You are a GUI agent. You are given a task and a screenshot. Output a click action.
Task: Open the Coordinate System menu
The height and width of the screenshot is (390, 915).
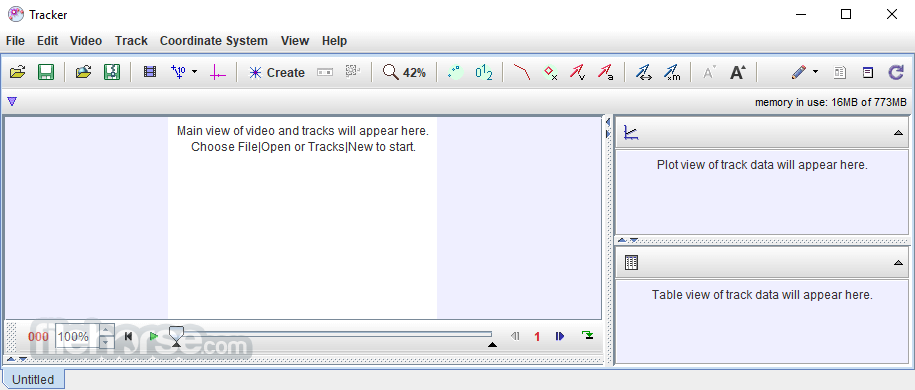(x=214, y=41)
